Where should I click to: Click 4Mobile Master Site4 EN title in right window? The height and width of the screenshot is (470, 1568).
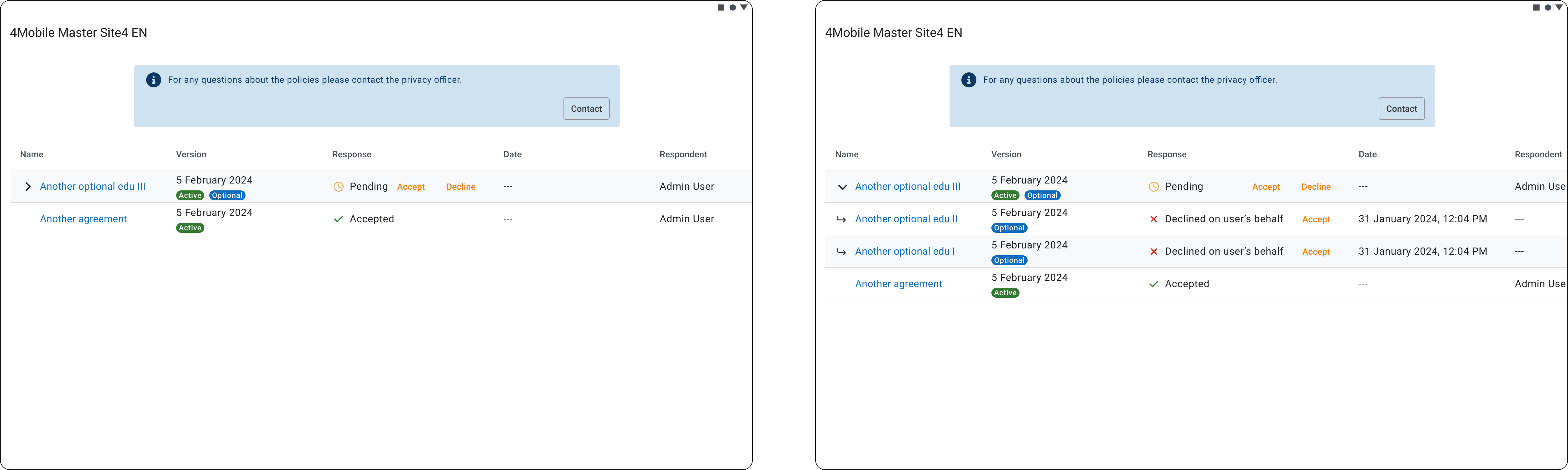pyautogui.click(x=894, y=33)
